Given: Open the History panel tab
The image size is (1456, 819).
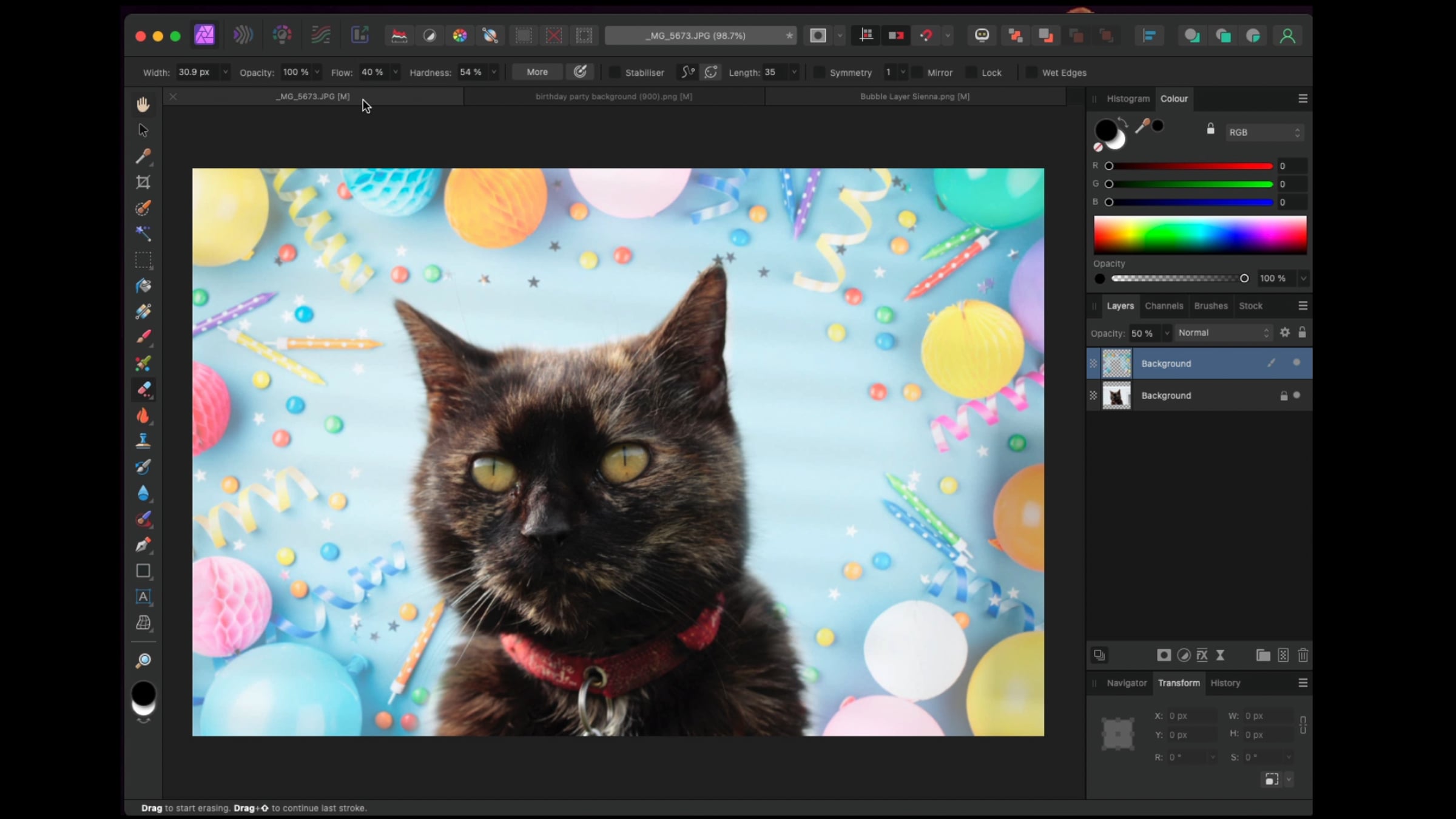Looking at the screenshot, I should point(1225,683).
